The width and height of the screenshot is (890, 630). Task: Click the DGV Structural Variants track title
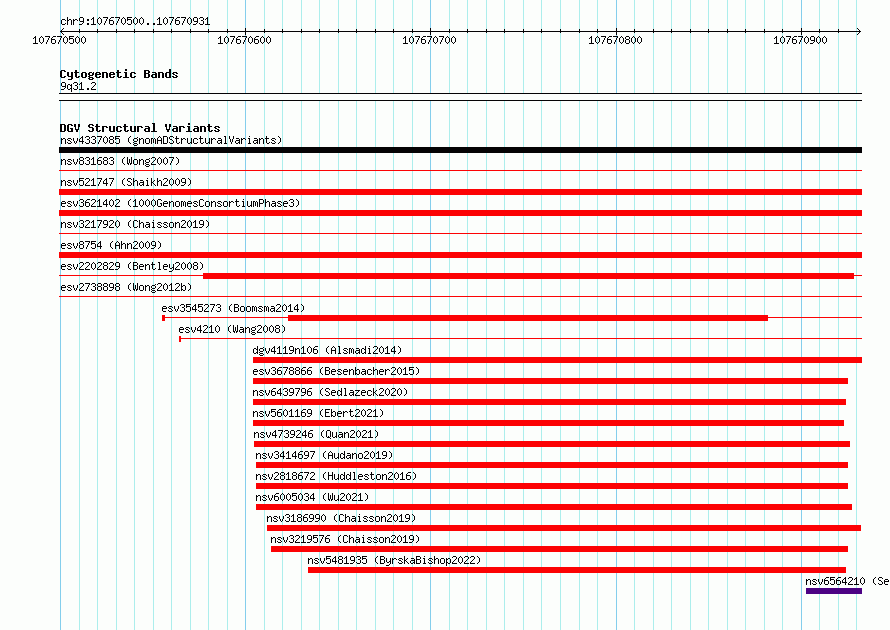pyautogui.click(x=140, y=128)
